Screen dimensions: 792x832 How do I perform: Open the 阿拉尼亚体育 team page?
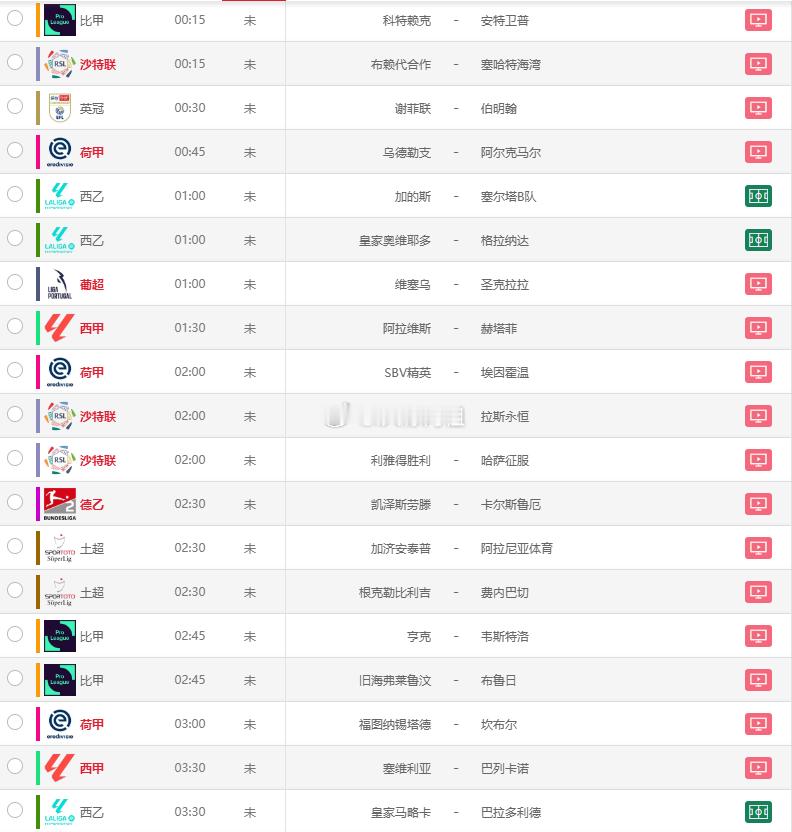(x=517, y=549)
